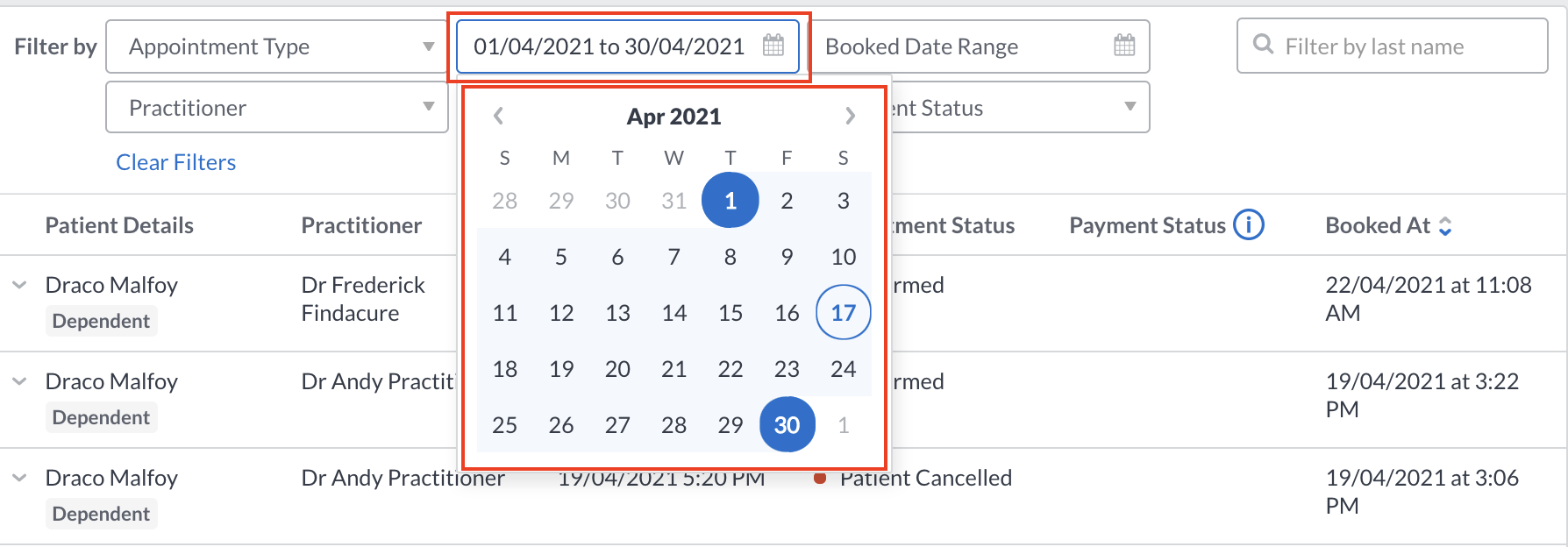Screen dimensions: 1568x547
Task: Select April 30 in the calendar
Action: point(787,424)
